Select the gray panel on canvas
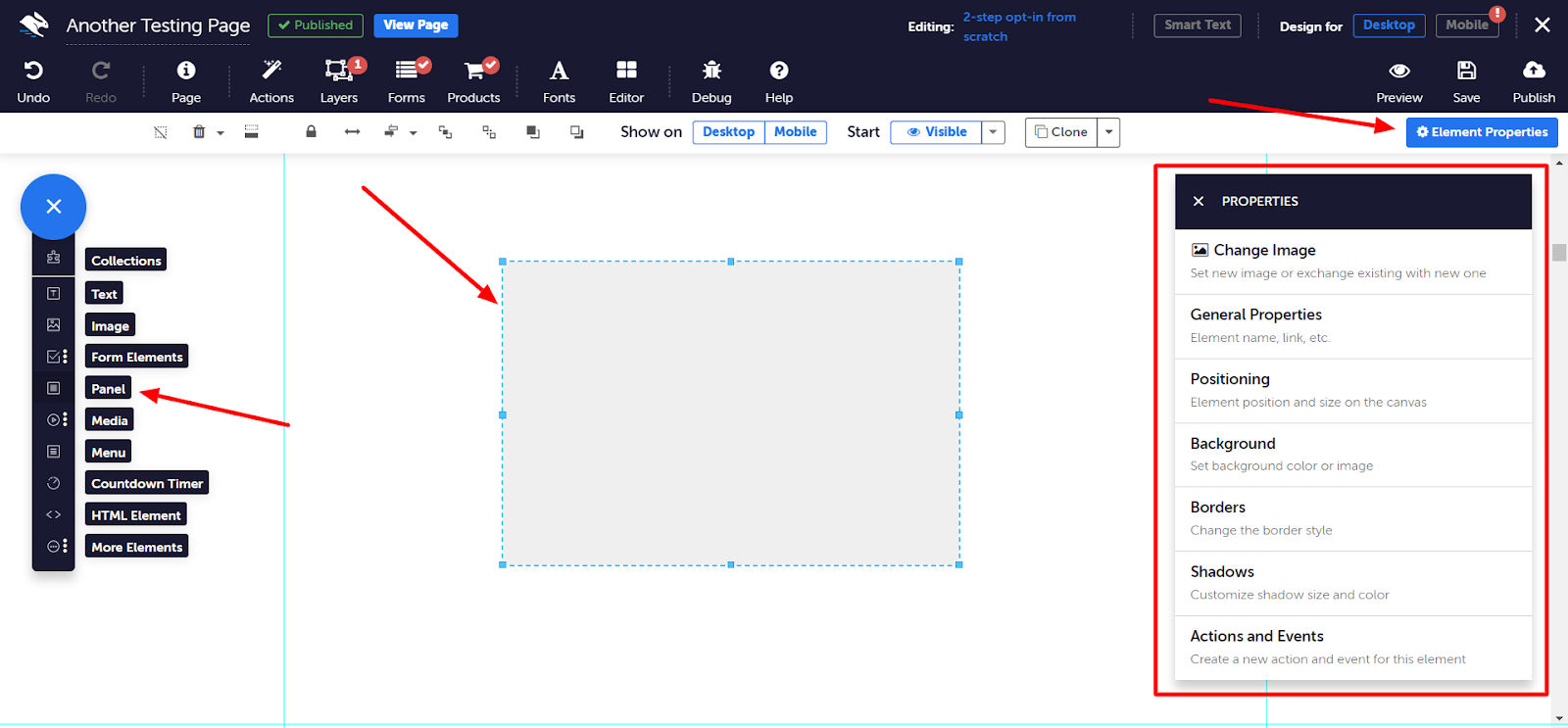Image resolution: width=1568 pixels, height=728 pixels. (x=731, y=413)
